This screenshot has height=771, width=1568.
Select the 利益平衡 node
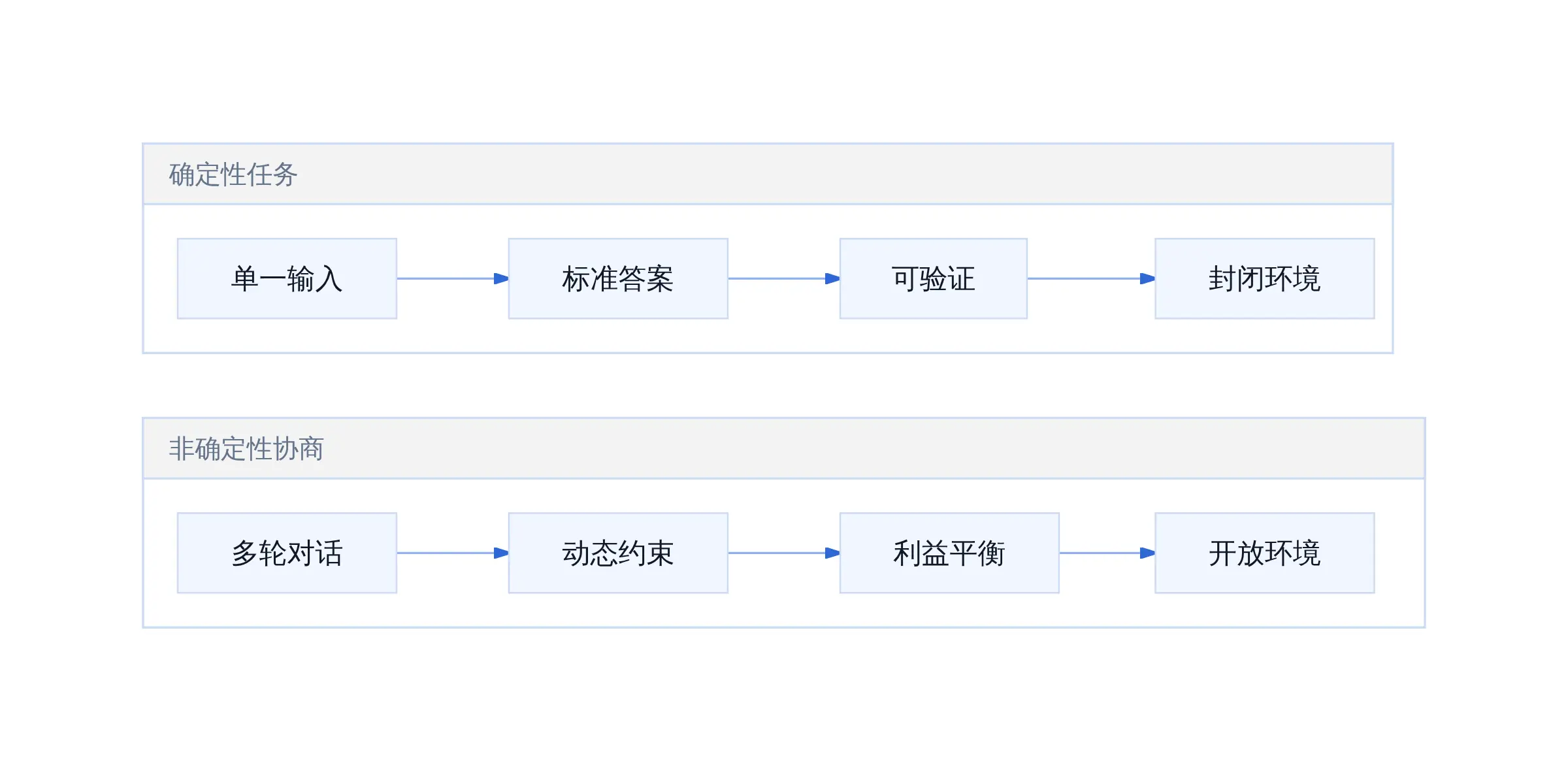(949, 553)
